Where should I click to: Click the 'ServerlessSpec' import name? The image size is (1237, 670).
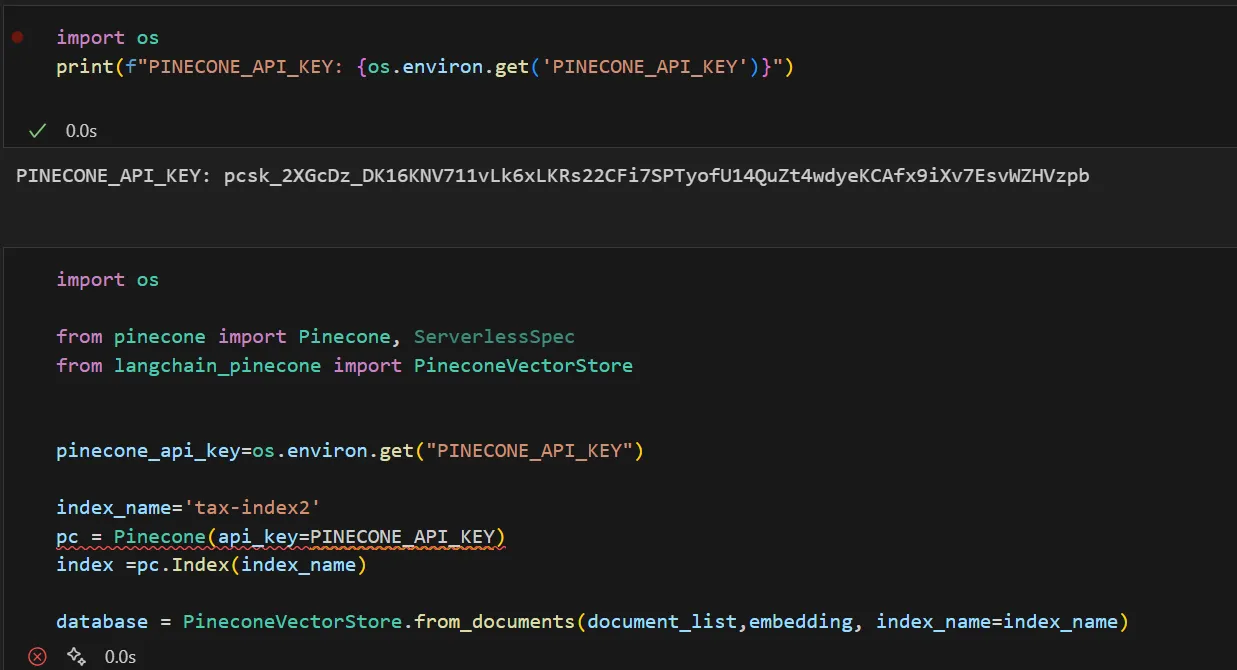[495, 337]
